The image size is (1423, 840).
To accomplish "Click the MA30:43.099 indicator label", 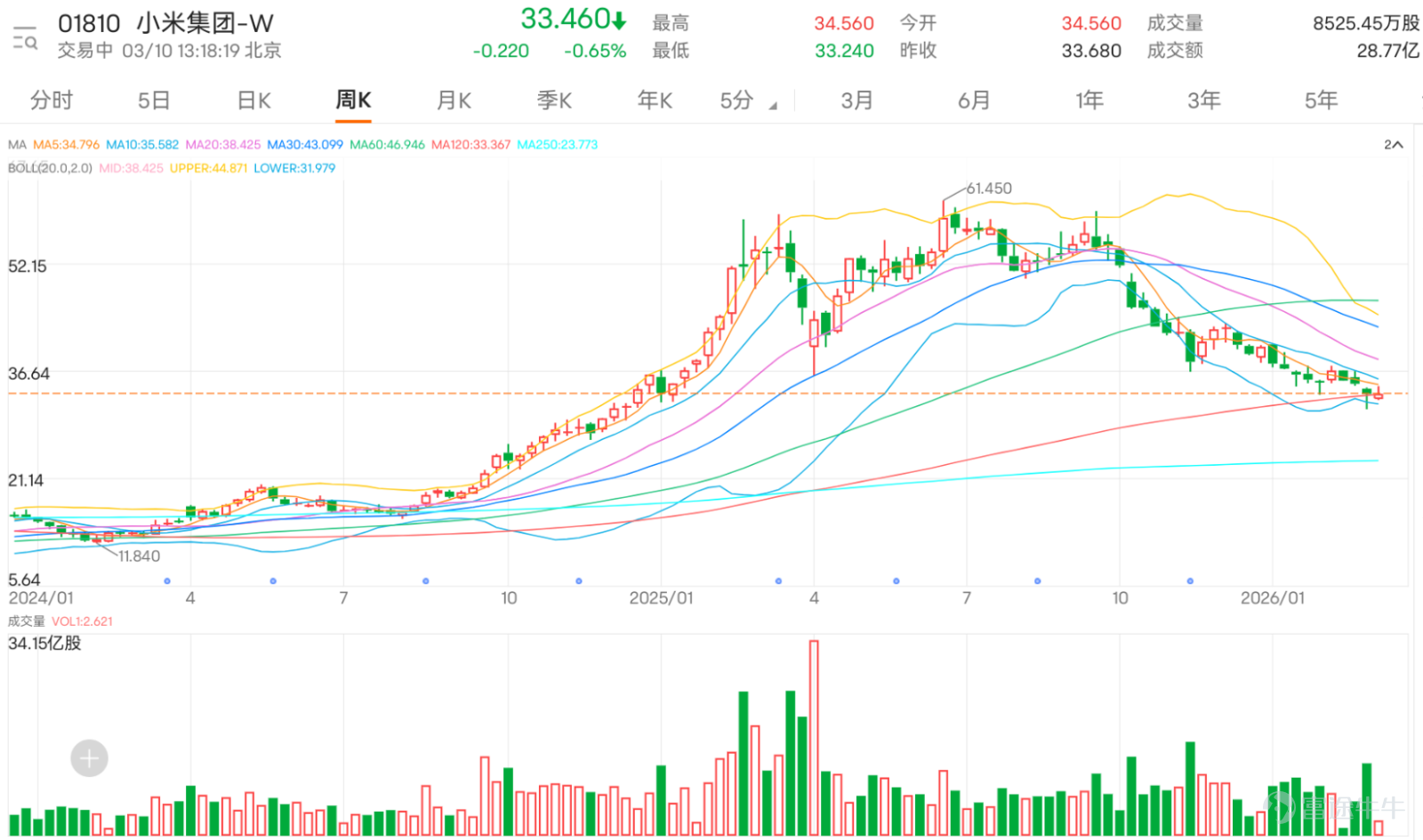I will (305, 144).
